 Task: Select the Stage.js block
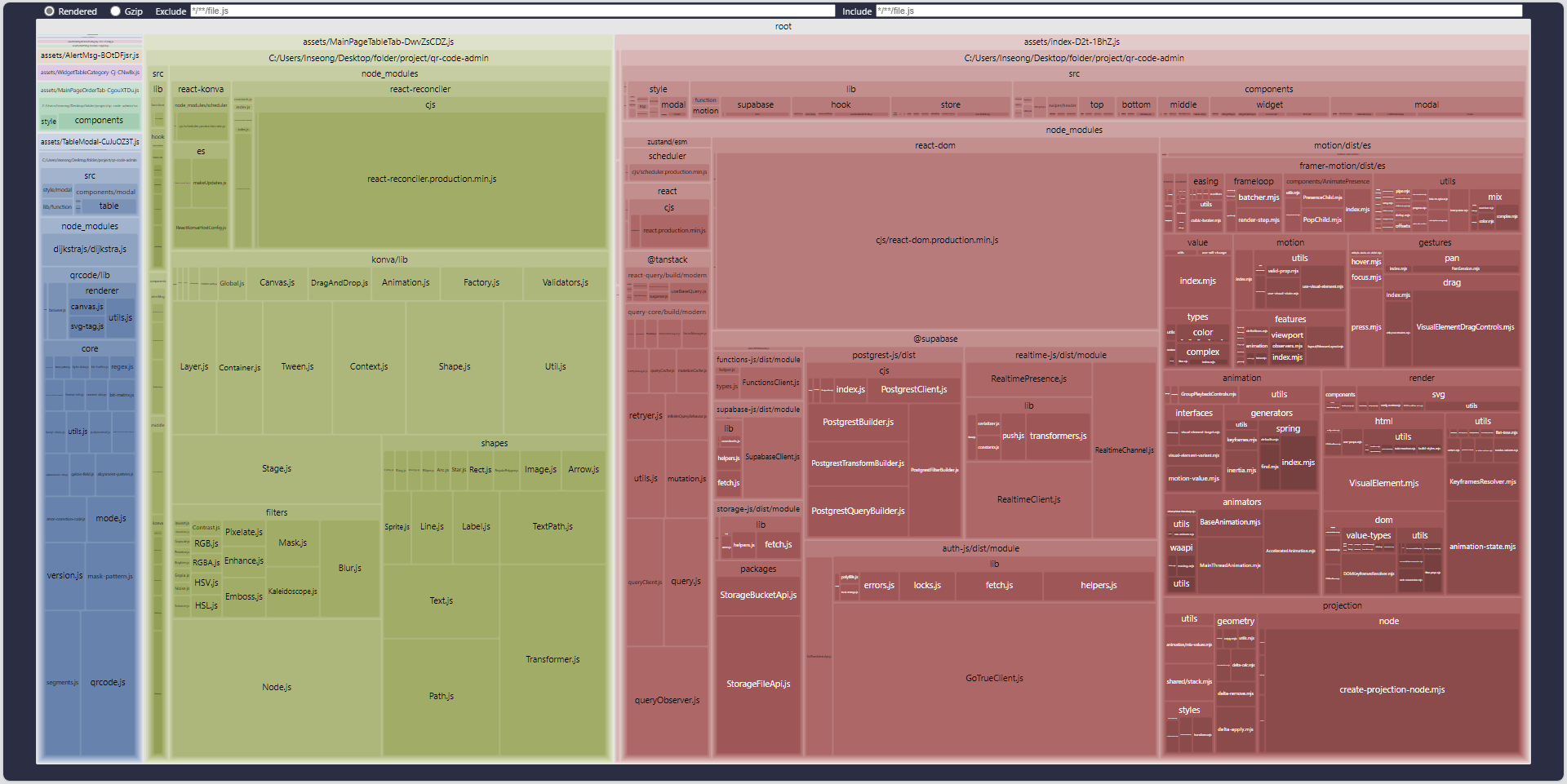point(277,469)
